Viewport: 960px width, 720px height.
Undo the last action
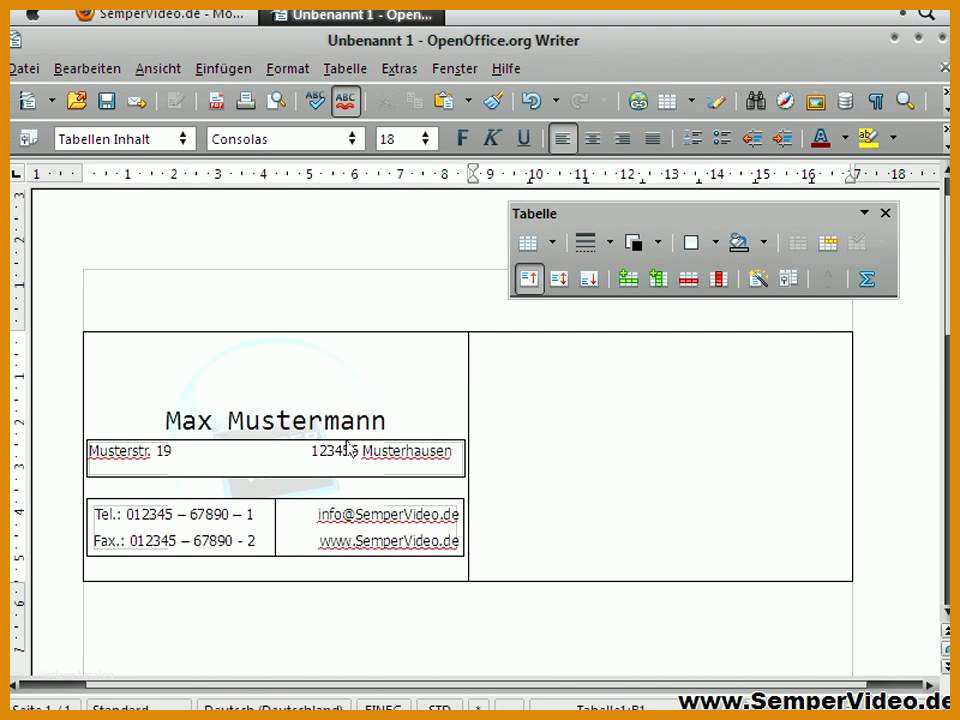(x=531, y=100)
